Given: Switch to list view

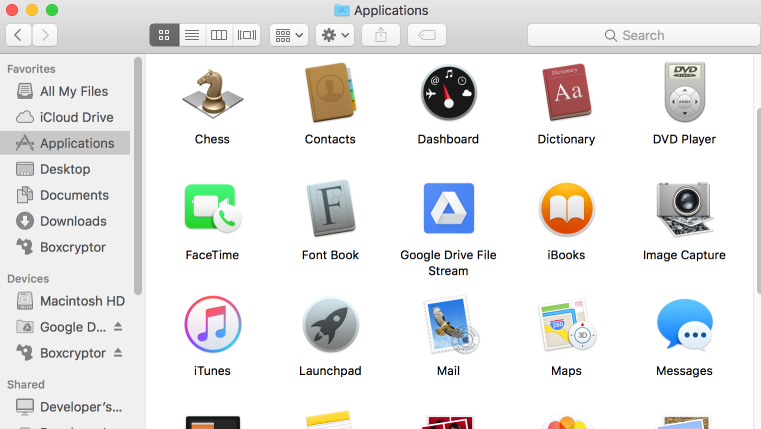Looking at the screenshot, I should [x=192, y=35].
